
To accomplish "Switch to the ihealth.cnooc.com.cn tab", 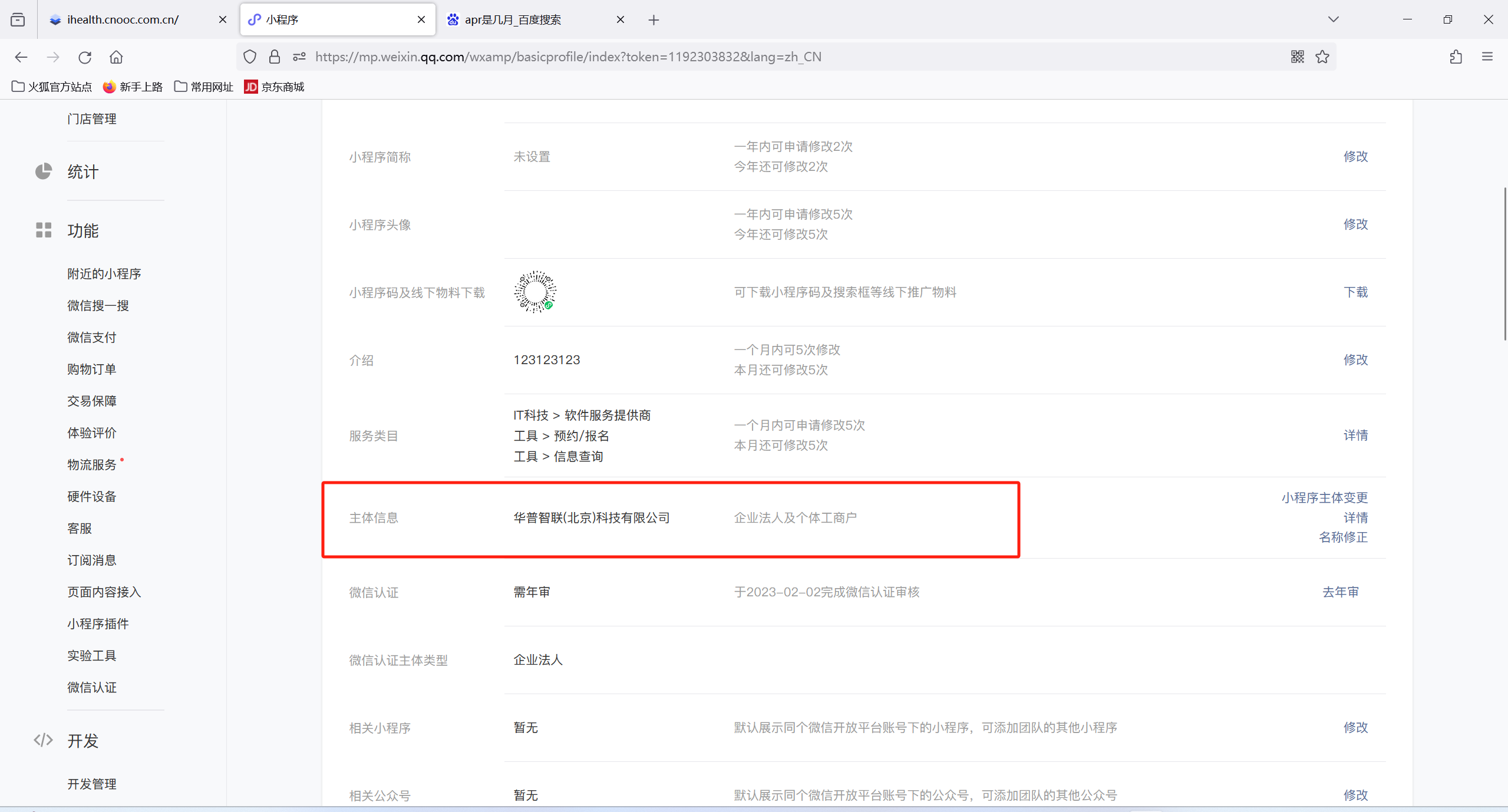I will 124,19.
